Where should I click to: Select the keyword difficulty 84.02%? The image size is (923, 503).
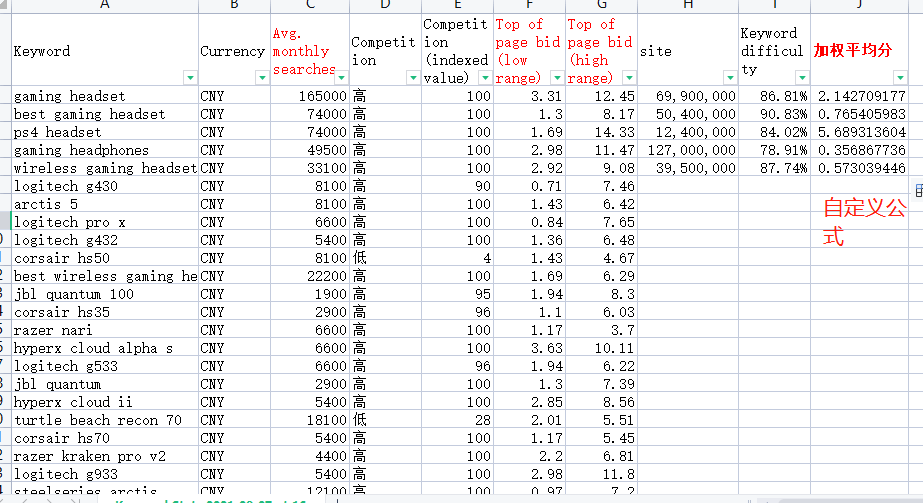(x=775, y=132)
